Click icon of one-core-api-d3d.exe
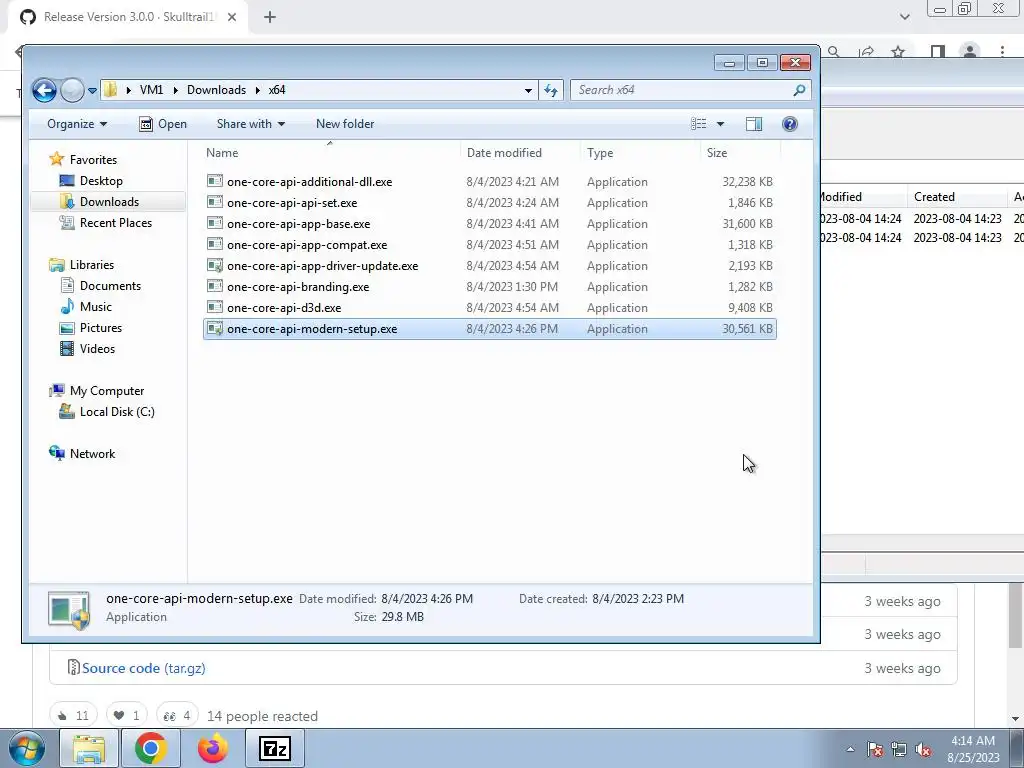The image size is (1024, 768). [x=215, y=307]
